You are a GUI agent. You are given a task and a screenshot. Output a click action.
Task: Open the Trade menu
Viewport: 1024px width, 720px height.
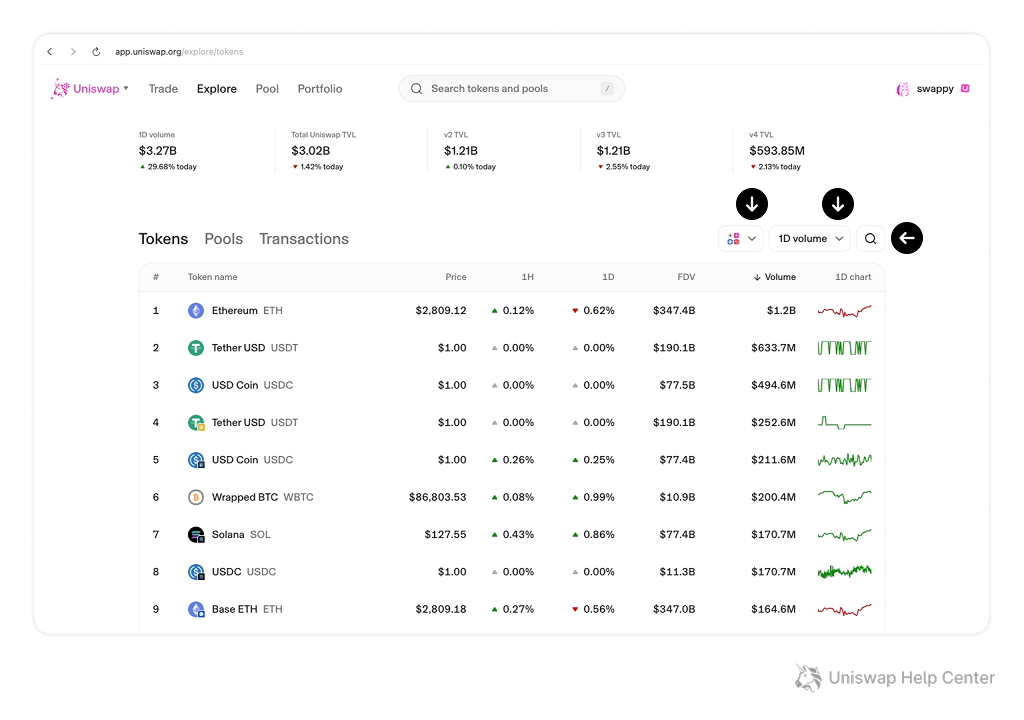tap(163, 89)
